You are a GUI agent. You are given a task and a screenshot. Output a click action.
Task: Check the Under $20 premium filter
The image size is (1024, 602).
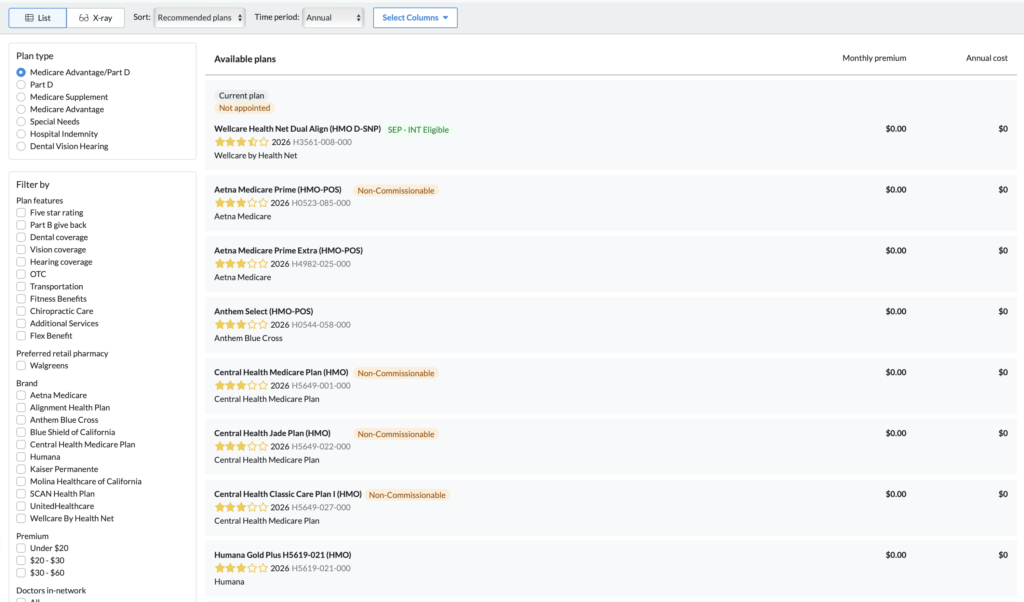coord(22,548)
